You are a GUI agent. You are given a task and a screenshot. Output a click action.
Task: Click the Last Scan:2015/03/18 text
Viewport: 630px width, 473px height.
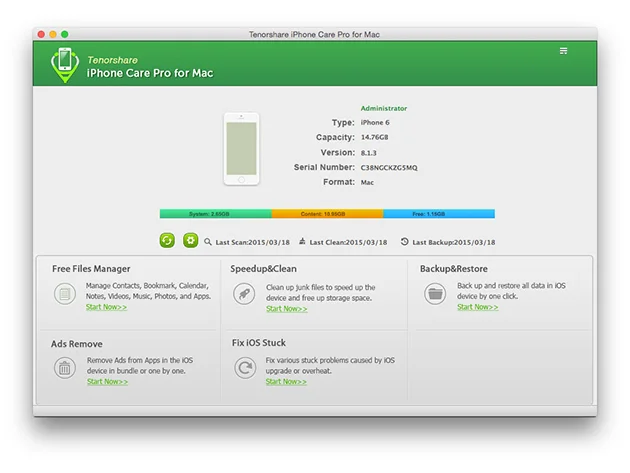pyautogui.click(x=253, y=242)
